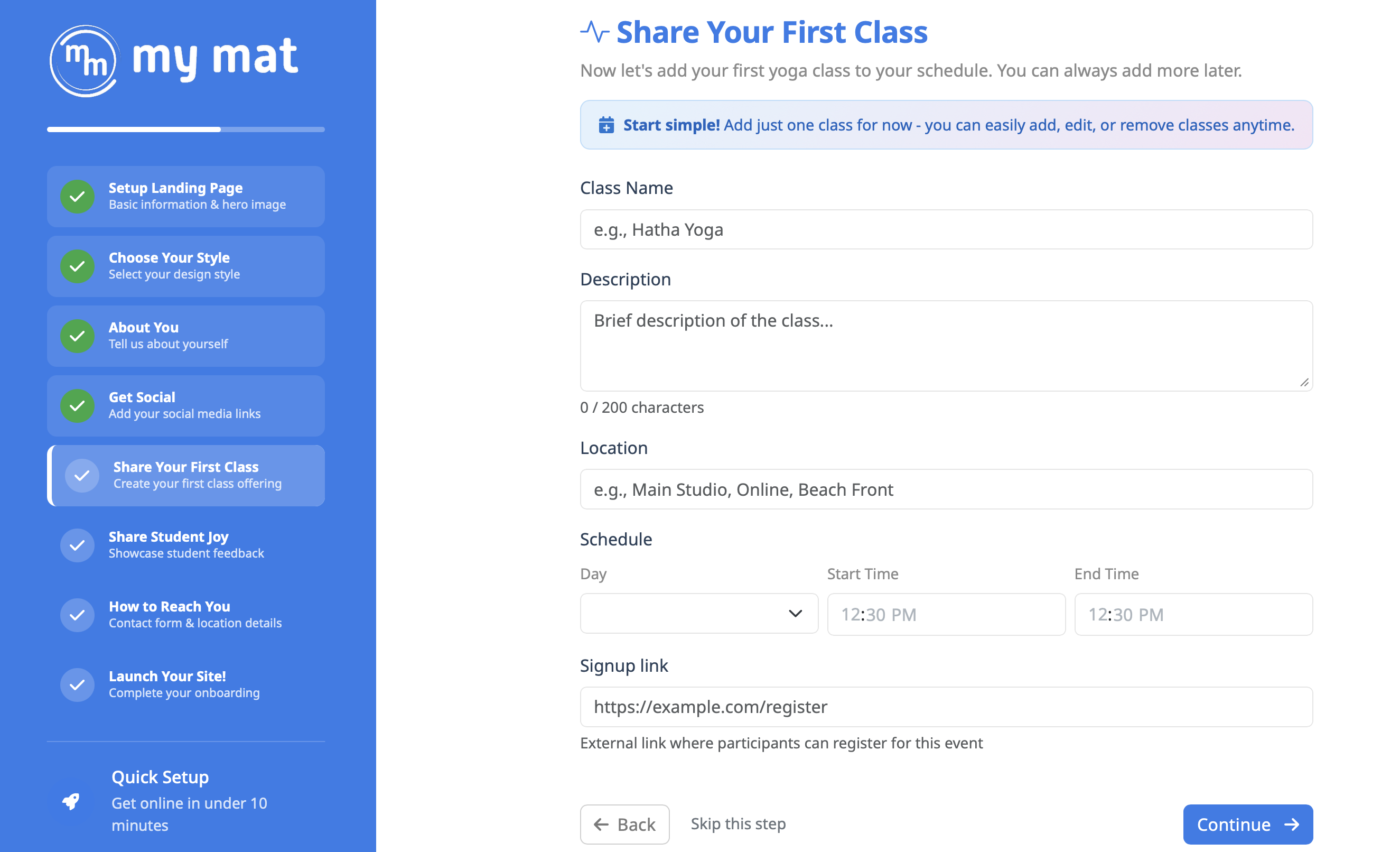Open the Get Social step

[186, 406]
